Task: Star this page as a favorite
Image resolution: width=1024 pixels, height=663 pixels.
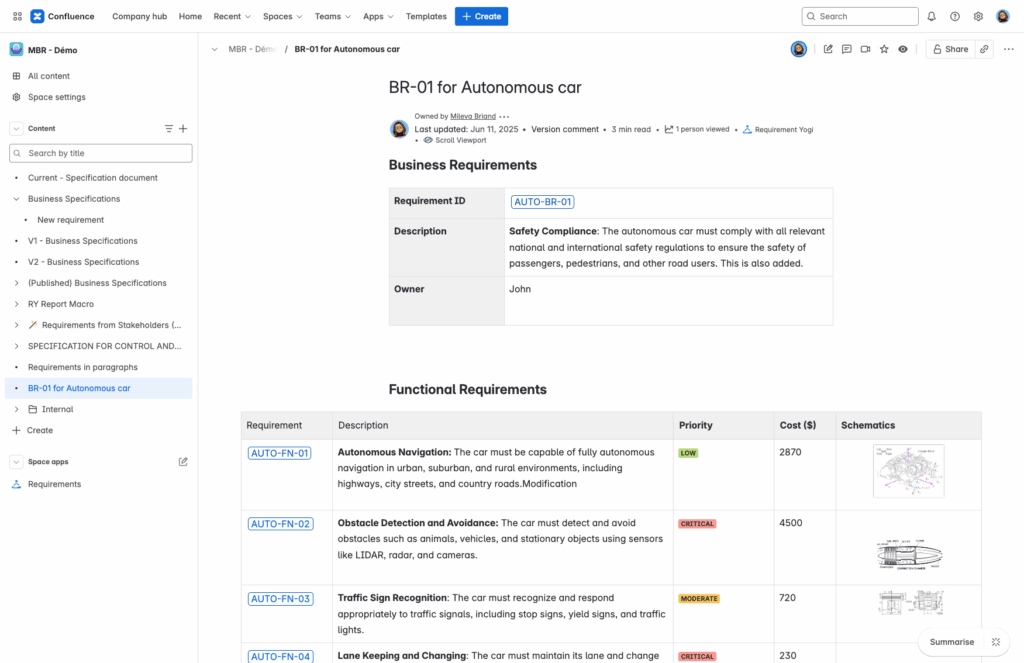Action: tap(884, 48)
